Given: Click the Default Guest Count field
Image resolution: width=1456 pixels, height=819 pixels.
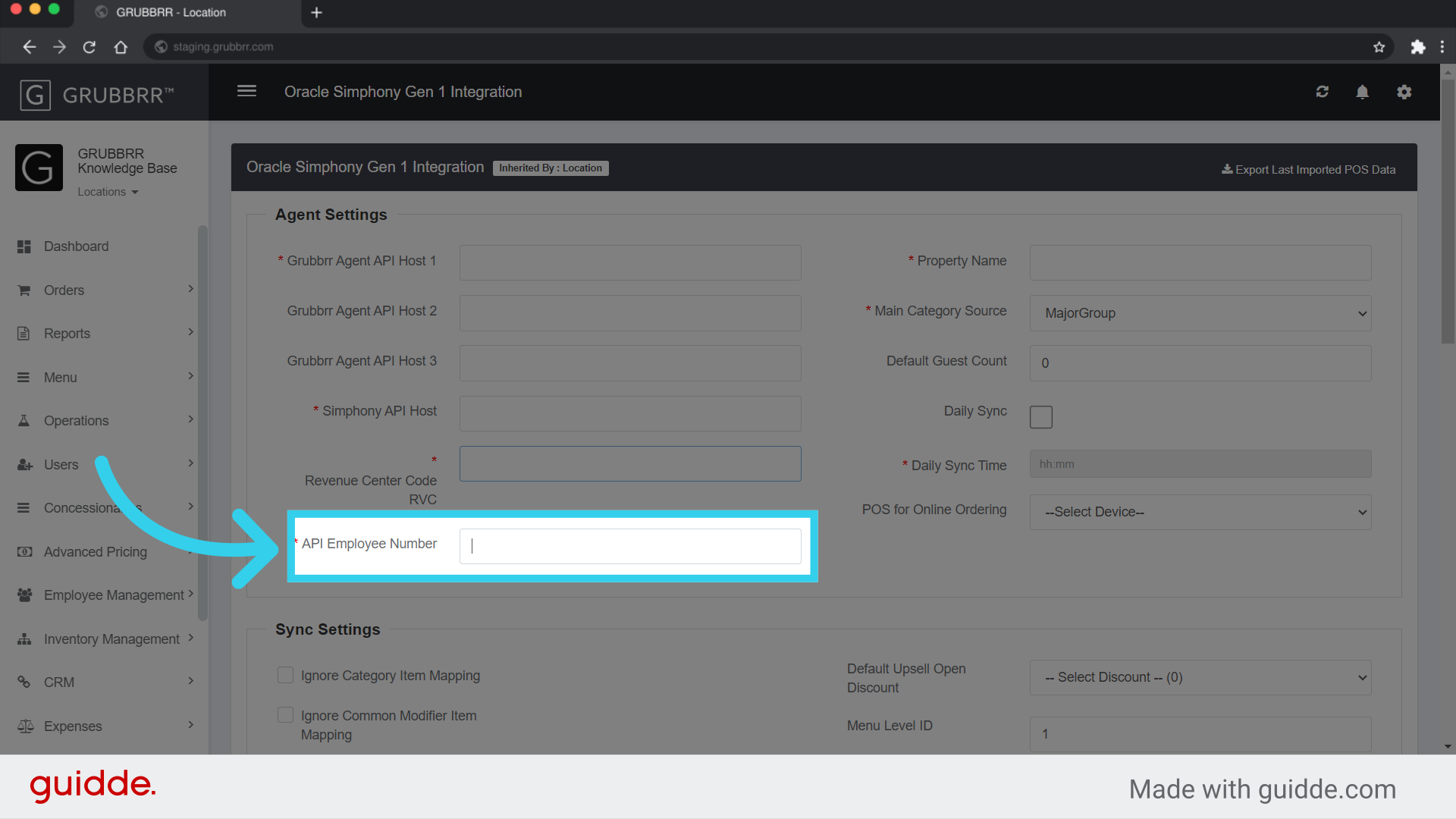Looking at the screenshot, I should tap(1200, 363).
